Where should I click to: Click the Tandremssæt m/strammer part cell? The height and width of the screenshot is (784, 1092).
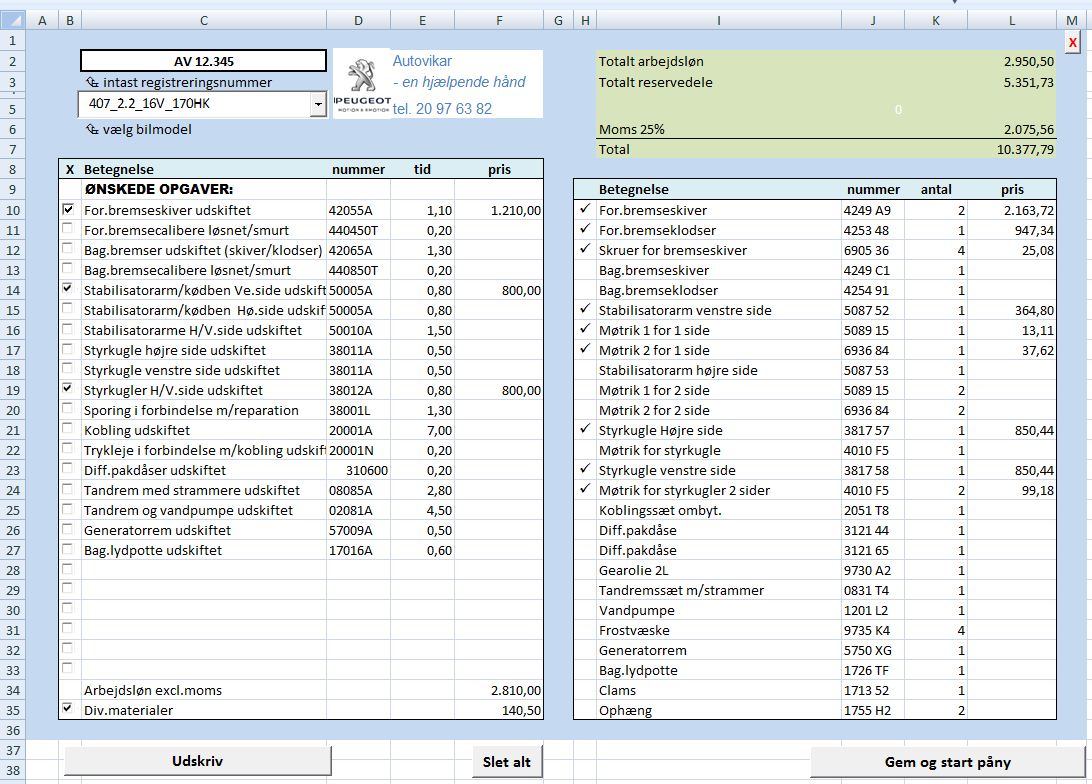pyautogui.click(x=719, y=590)
